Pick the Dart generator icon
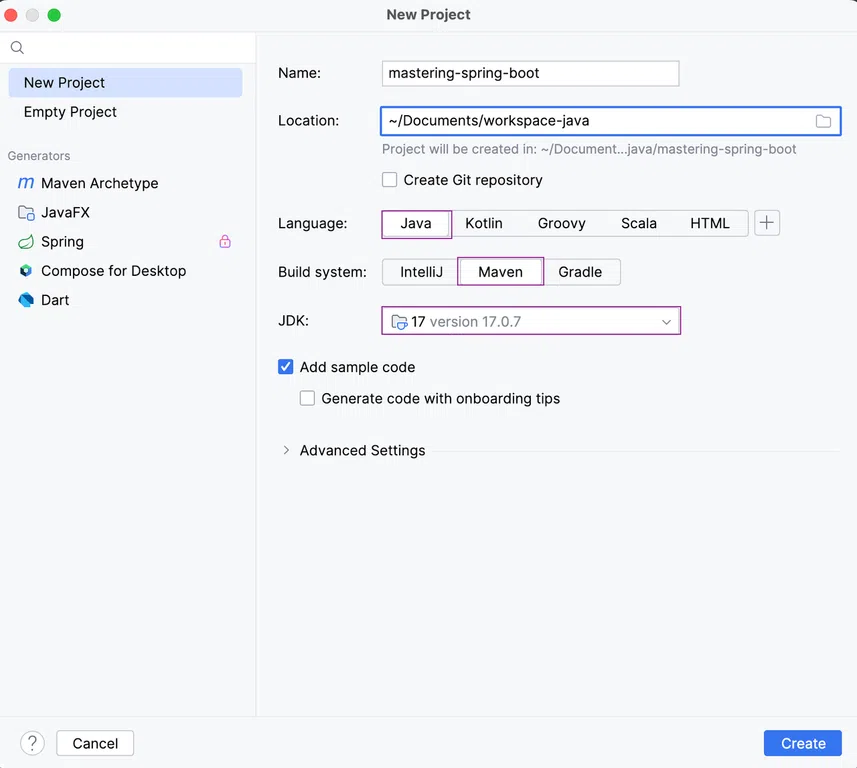The height and width of the screenshot is (768, 857). pos(26,300)
